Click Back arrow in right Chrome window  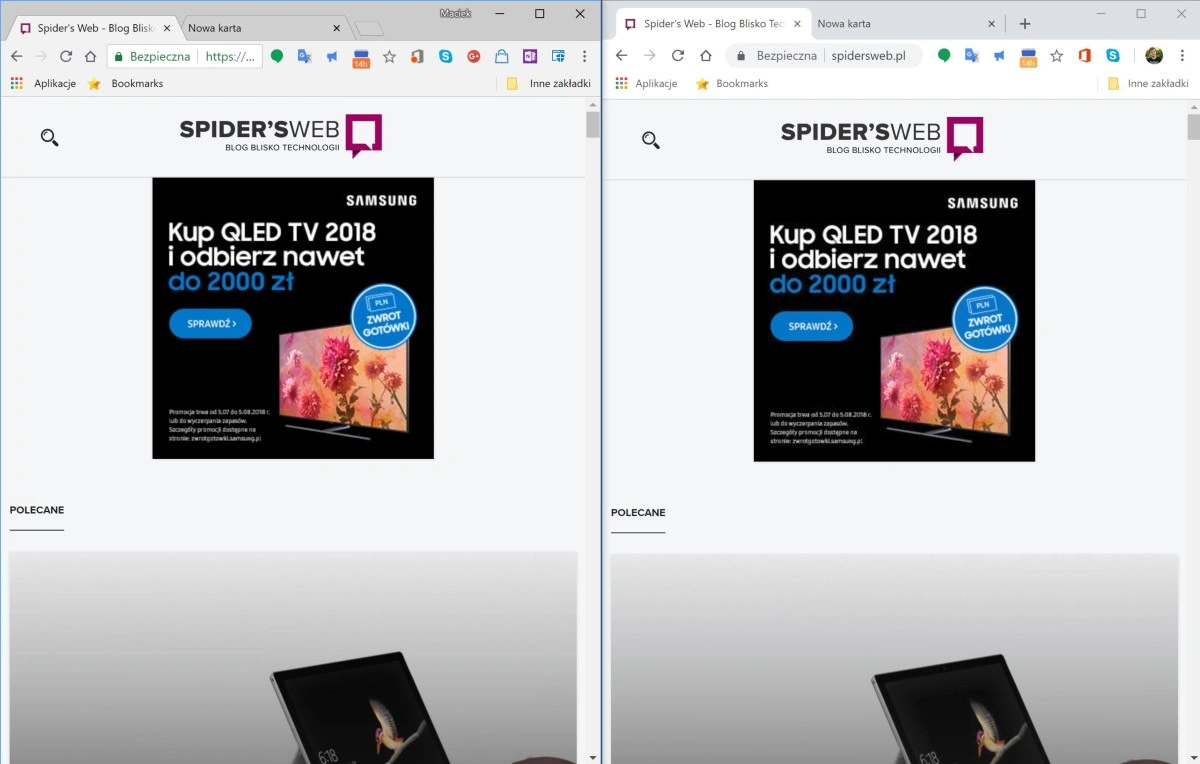[x=621, y=56]
